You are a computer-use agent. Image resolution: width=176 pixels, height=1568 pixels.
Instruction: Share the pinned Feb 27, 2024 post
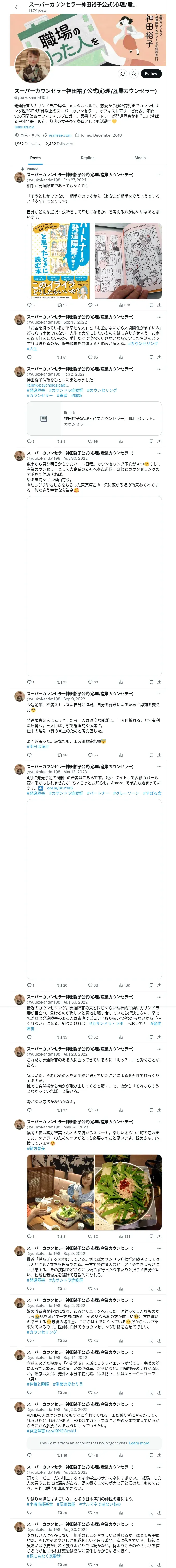point(159,305)
